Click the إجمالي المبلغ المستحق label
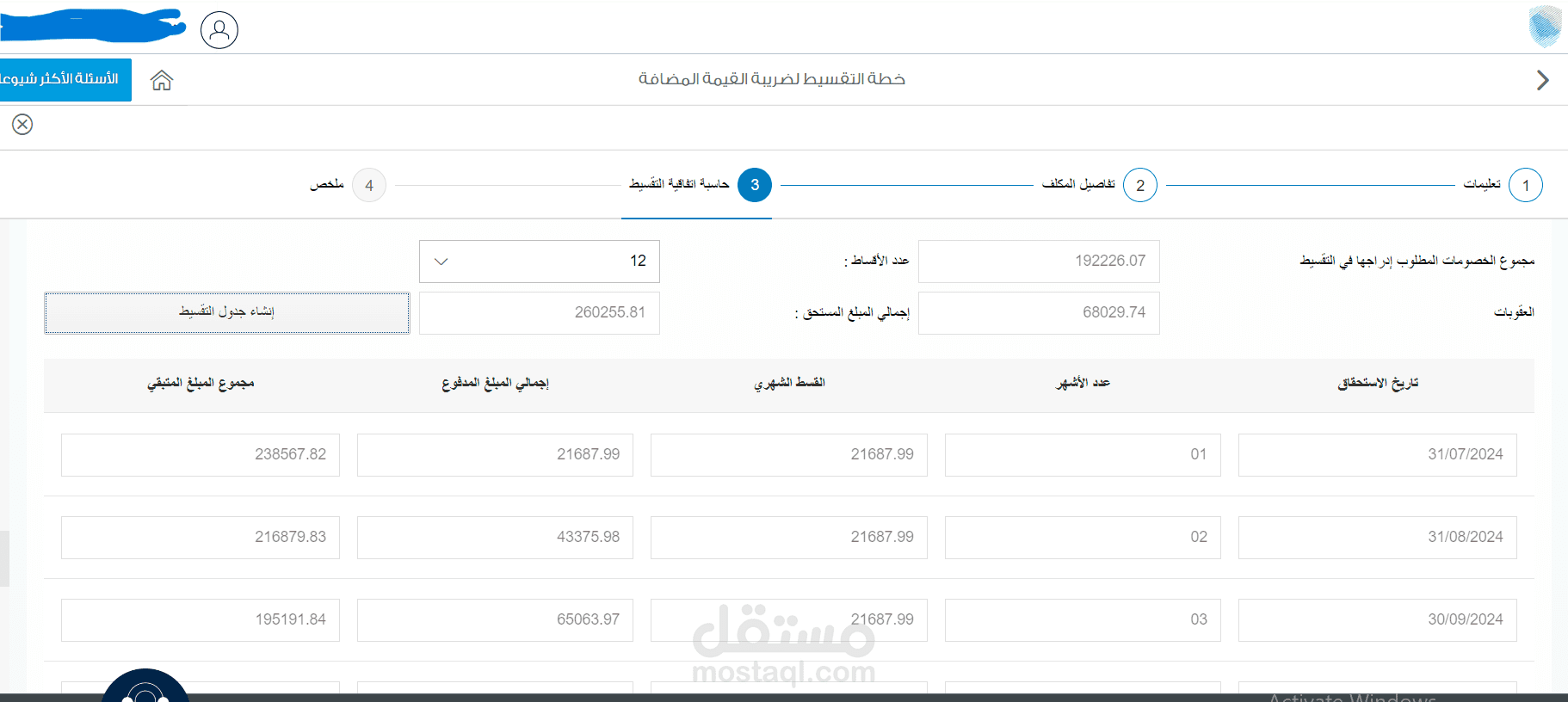 coord(852,312)
